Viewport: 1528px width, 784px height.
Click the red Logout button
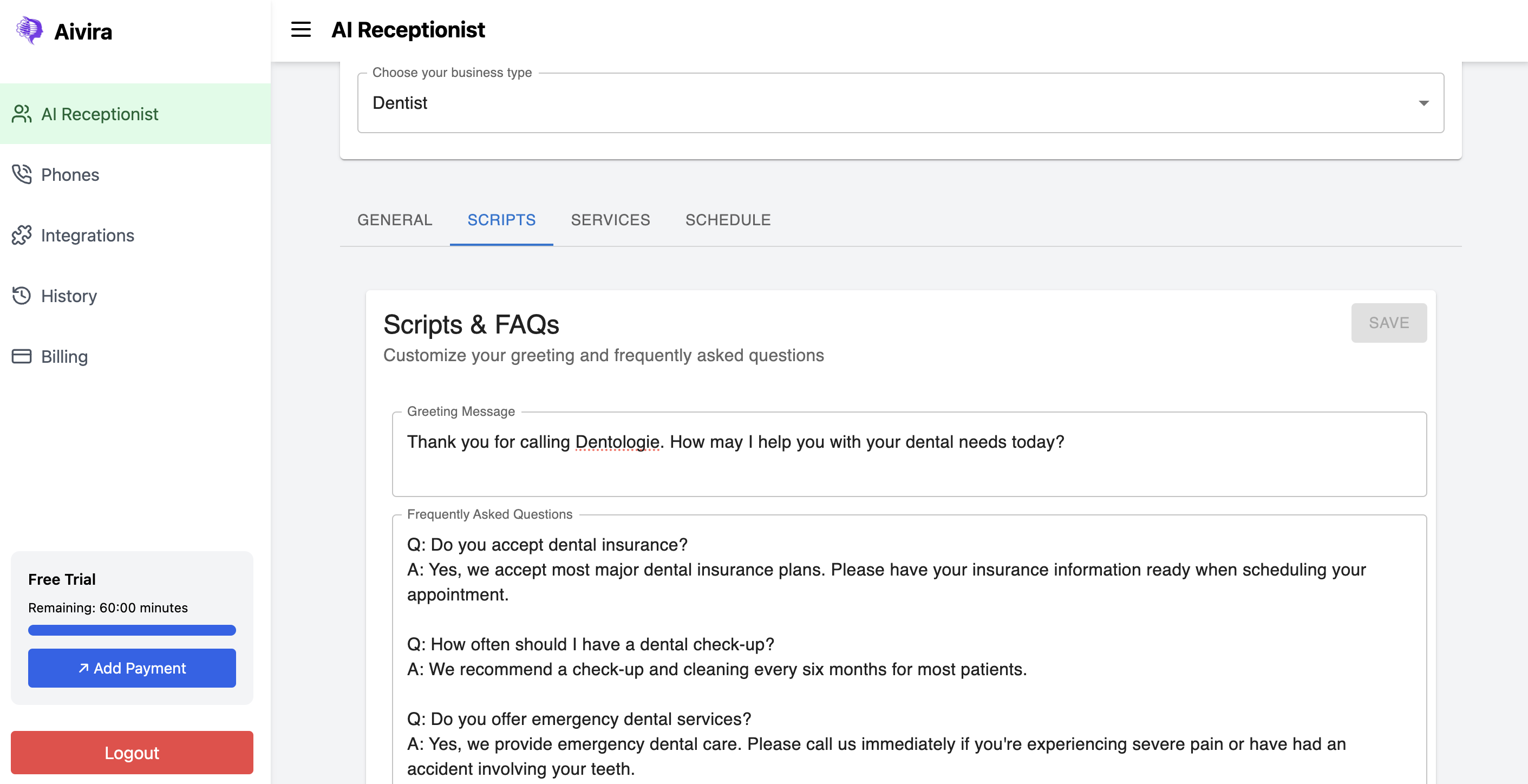(132, 753)
